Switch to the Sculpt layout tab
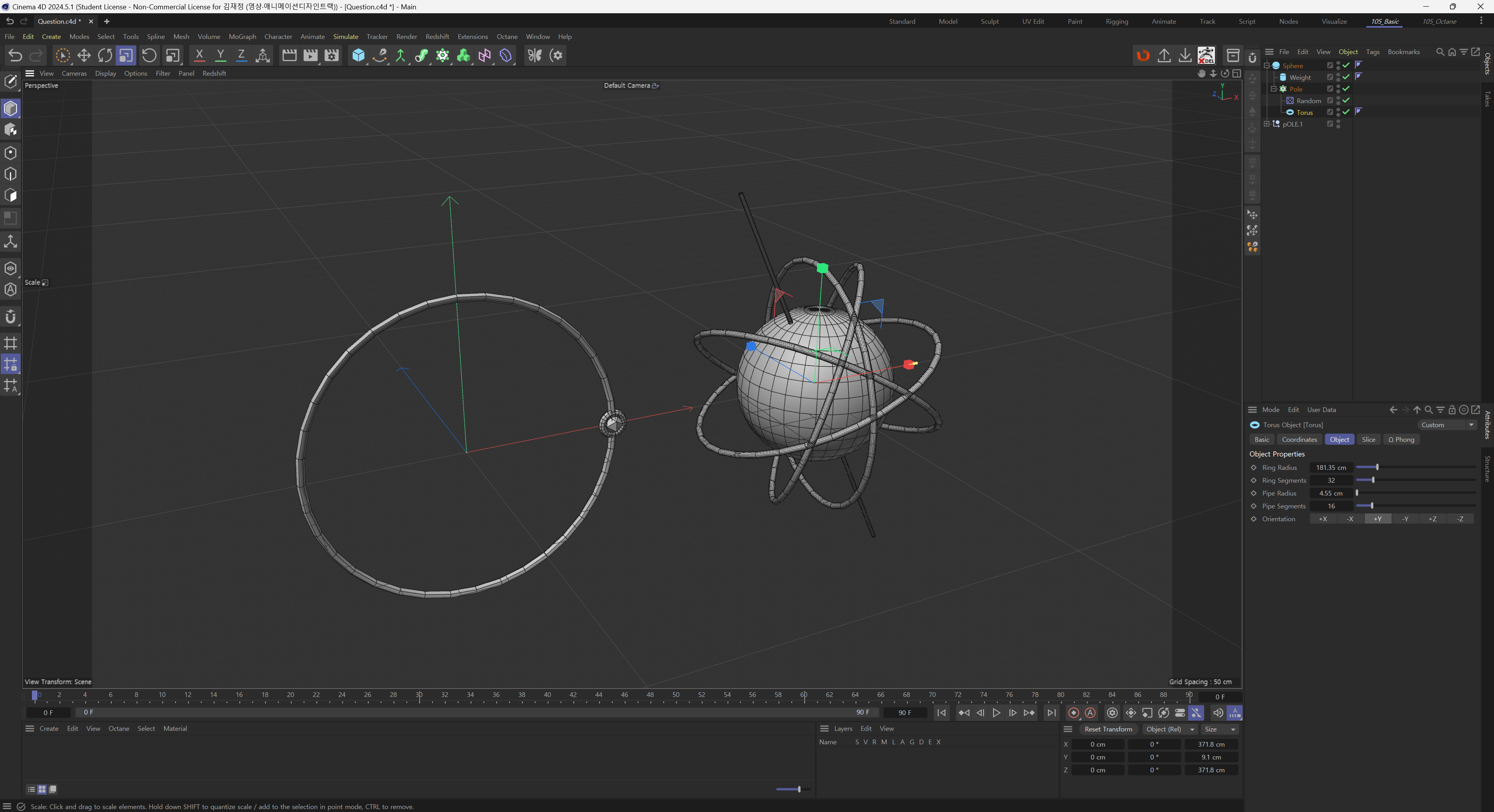The height and width of the screenshot is (812, 1494). pos(990,21)
